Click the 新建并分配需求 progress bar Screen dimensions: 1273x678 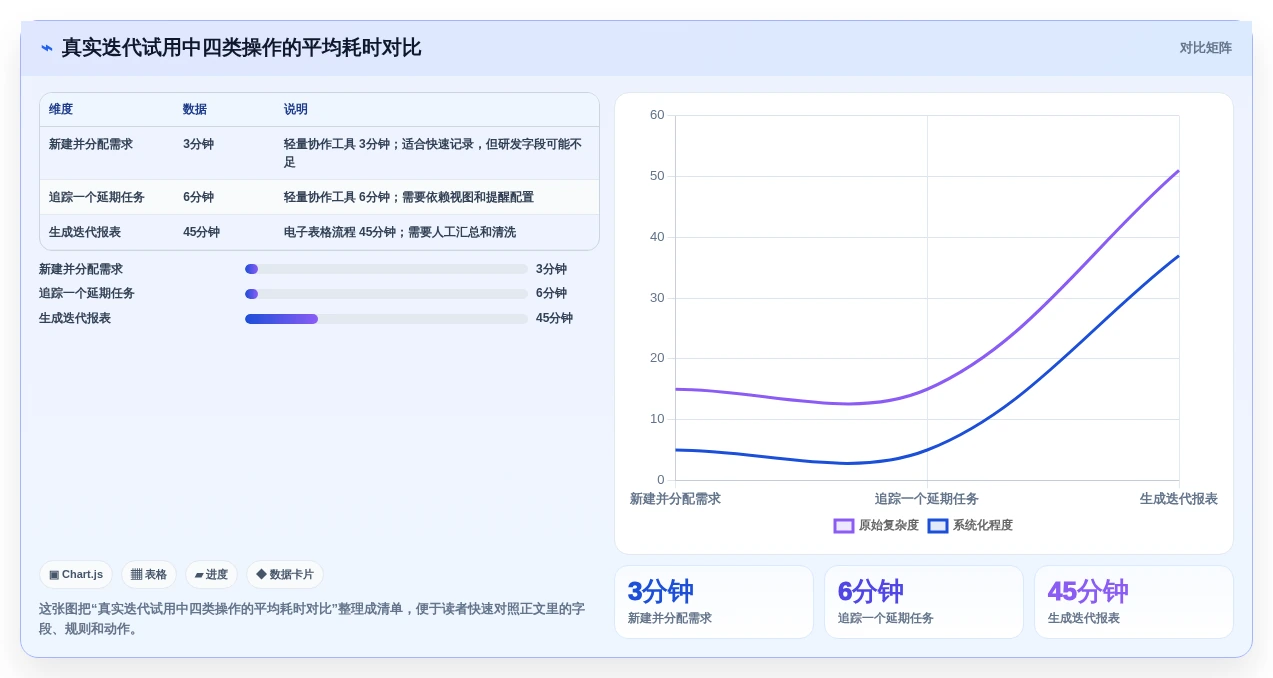(386, 269)
